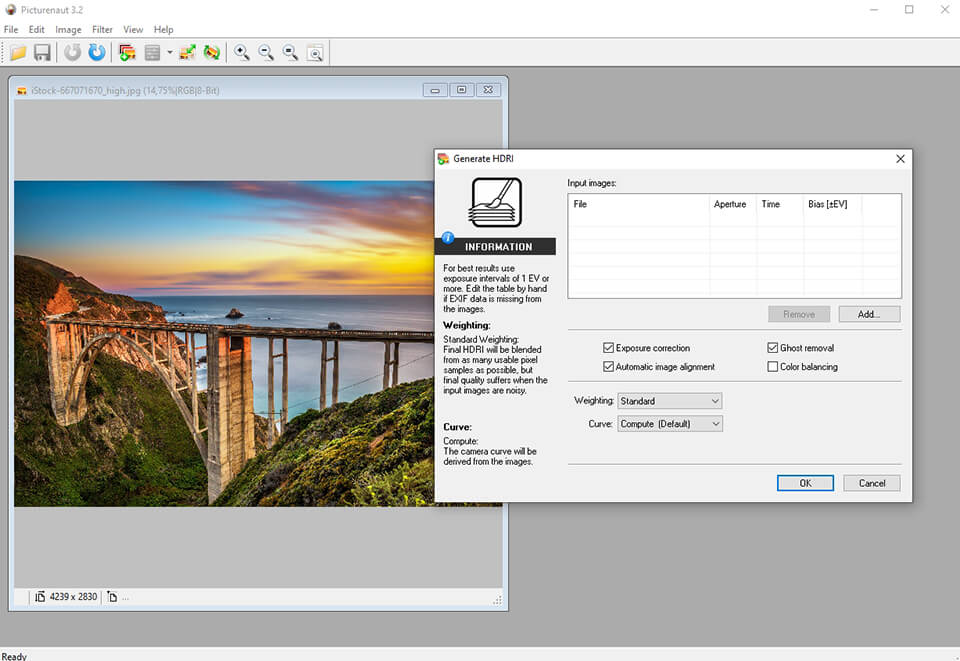The image size is (960, 661).
Task: Open the Filter menu
Action: (102, 29)
